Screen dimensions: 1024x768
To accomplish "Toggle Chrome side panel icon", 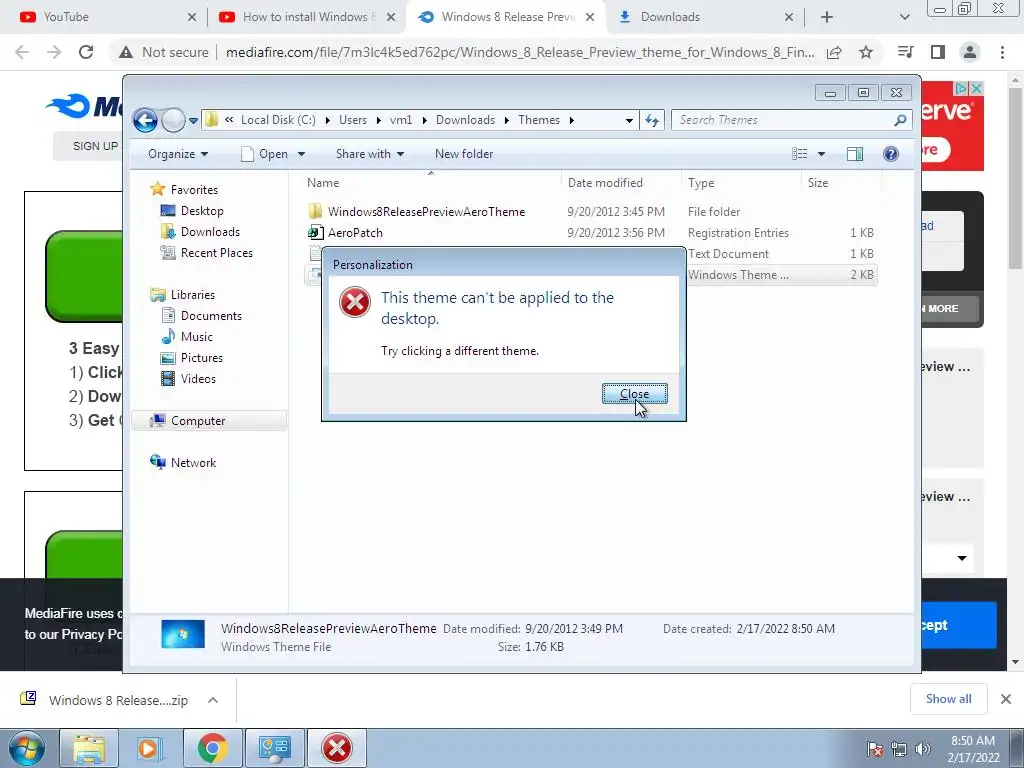I will coord(938,52).
